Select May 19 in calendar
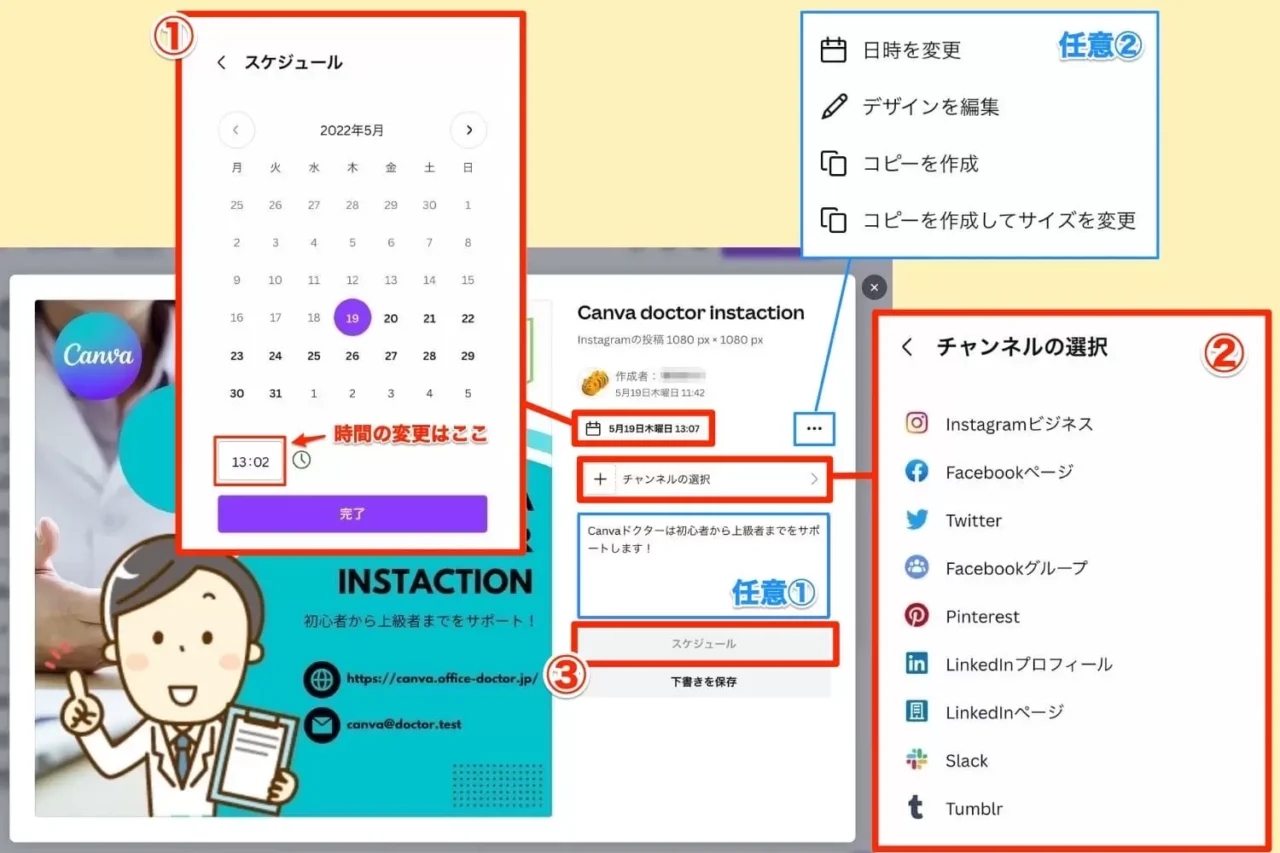Image resolution: width=1280 pixels, height=853 pixels. [x=352, y=318]
